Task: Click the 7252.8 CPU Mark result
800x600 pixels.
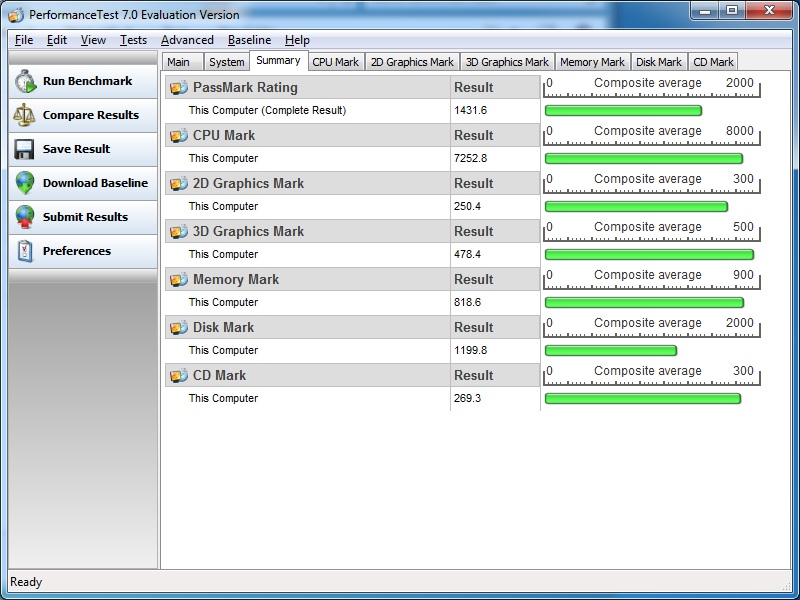Action: pyautogui.click(x=470, y=158)
